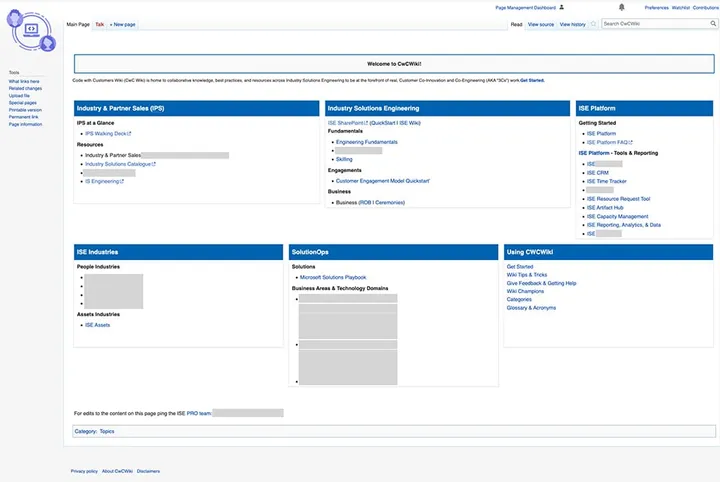Open the Page Management Dashboard link
720x482 pixels.
click(525, 7)
